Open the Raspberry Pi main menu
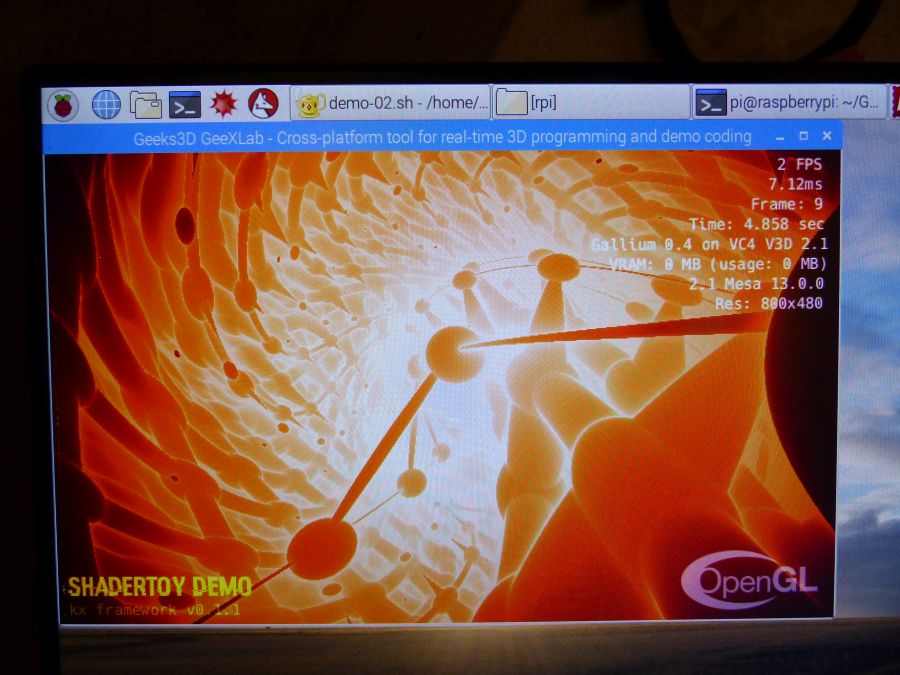 coord(63,106)
